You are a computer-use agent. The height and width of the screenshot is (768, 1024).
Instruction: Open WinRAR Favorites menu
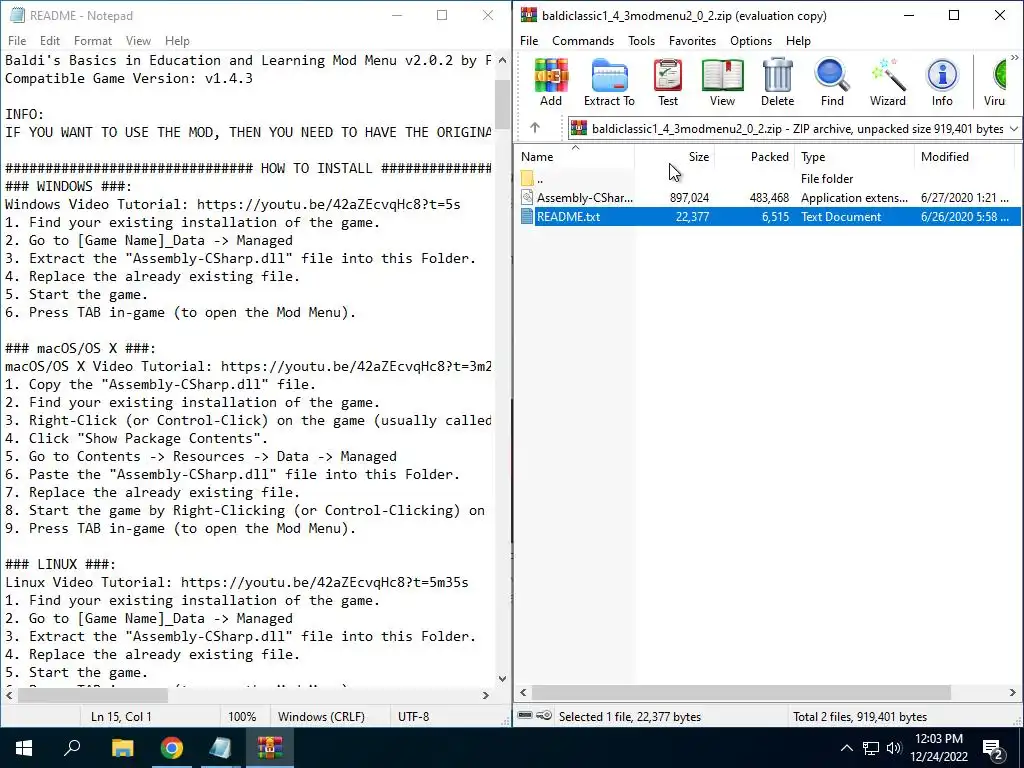[692, 40]
